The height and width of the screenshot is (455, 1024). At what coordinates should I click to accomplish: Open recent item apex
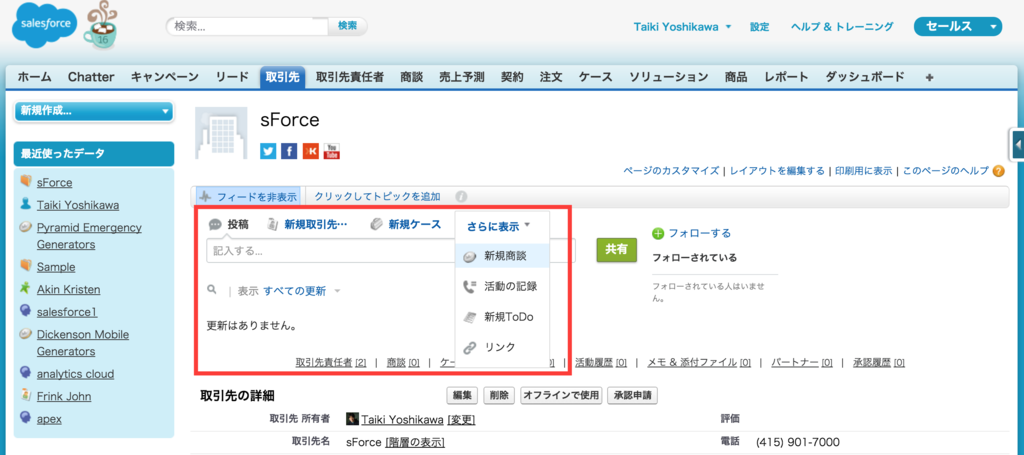tap(49, 418)
